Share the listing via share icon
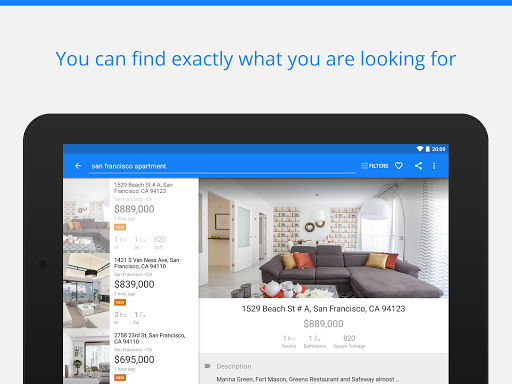This screenshot has height=384, width=512. pos(418,166)
